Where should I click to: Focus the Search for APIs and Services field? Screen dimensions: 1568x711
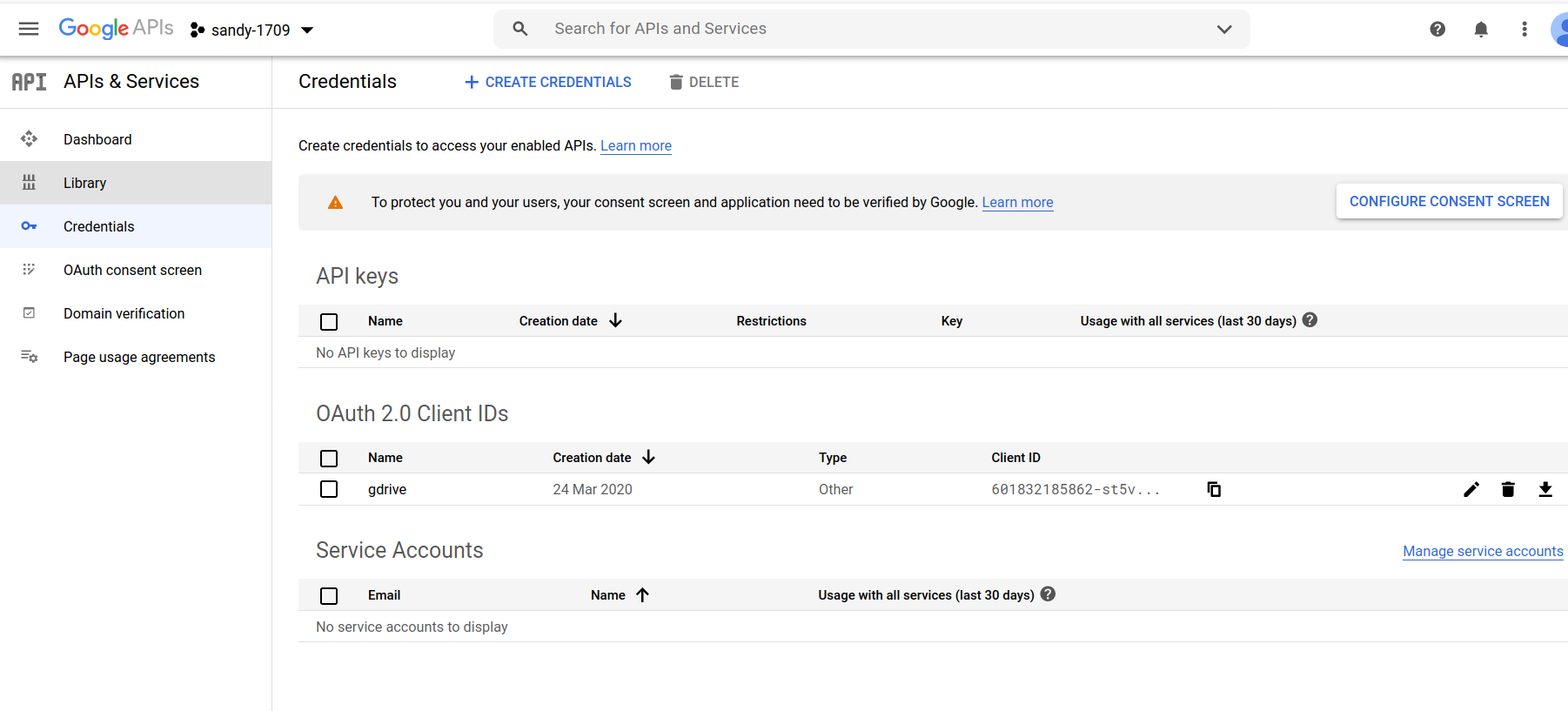coord(870,29)
